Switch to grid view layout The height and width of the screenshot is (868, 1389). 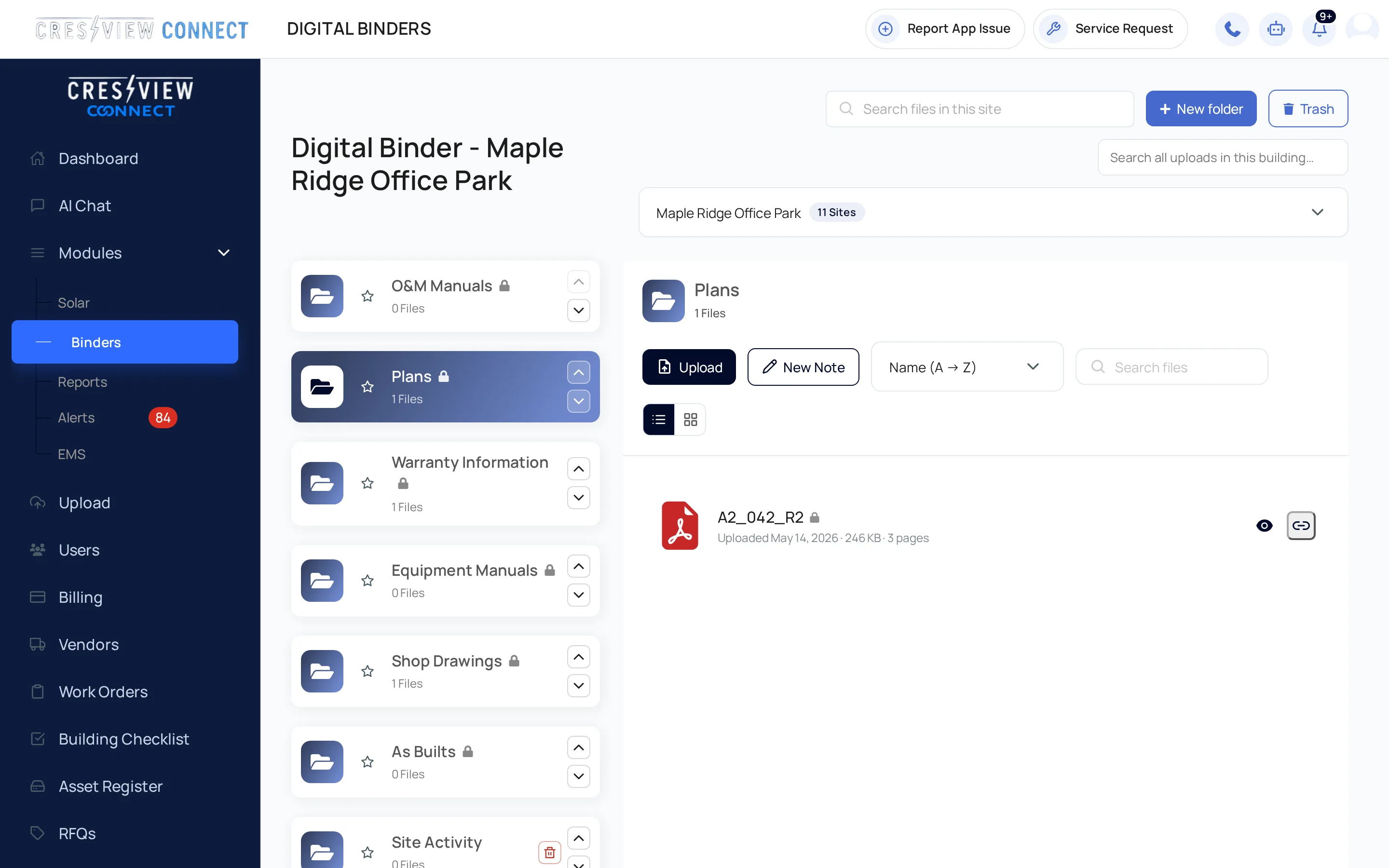[x=691, y=420]
